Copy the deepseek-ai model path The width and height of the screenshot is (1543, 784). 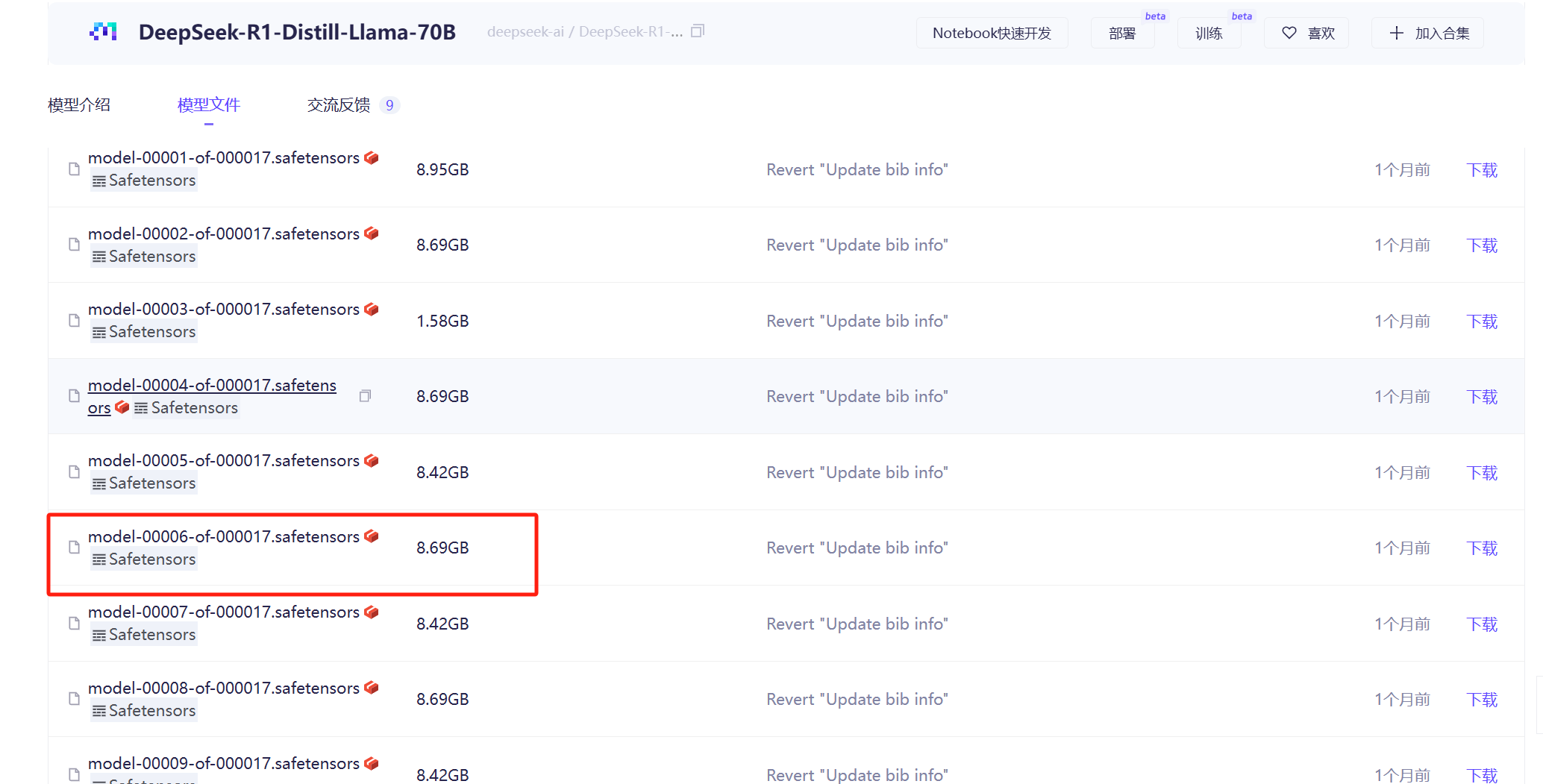click(698, 31)
